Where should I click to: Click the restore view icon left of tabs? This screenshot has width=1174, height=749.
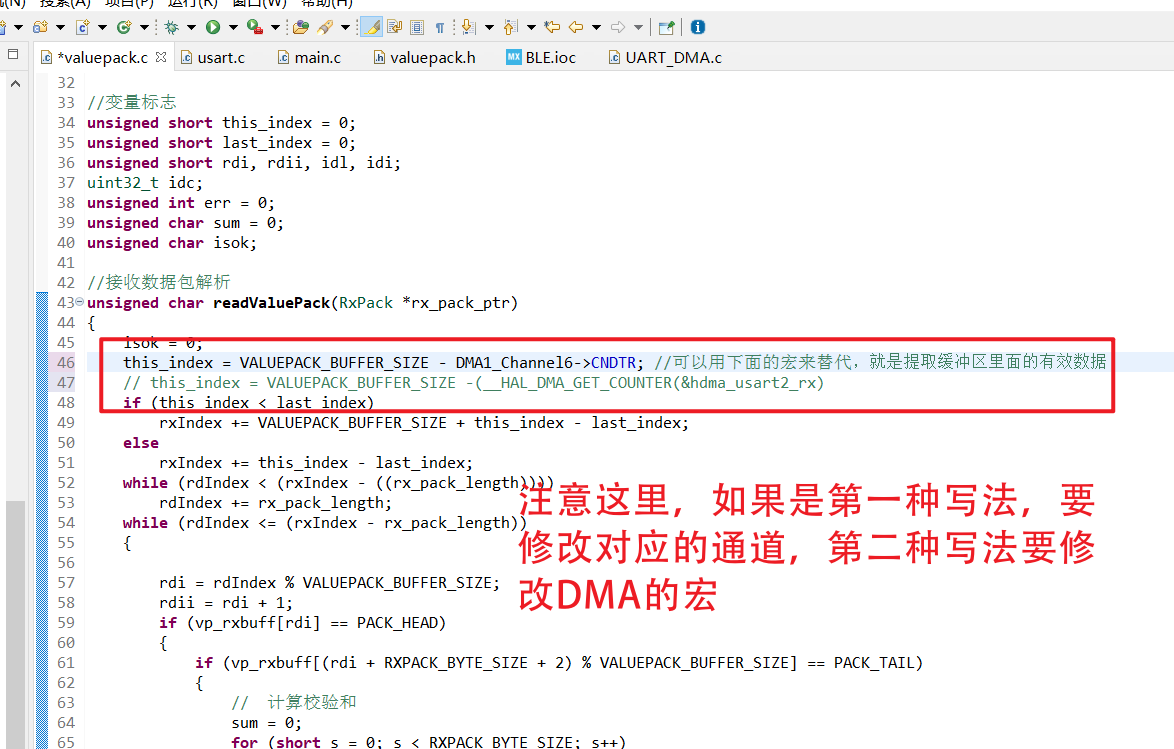click(x=13, y=55)
